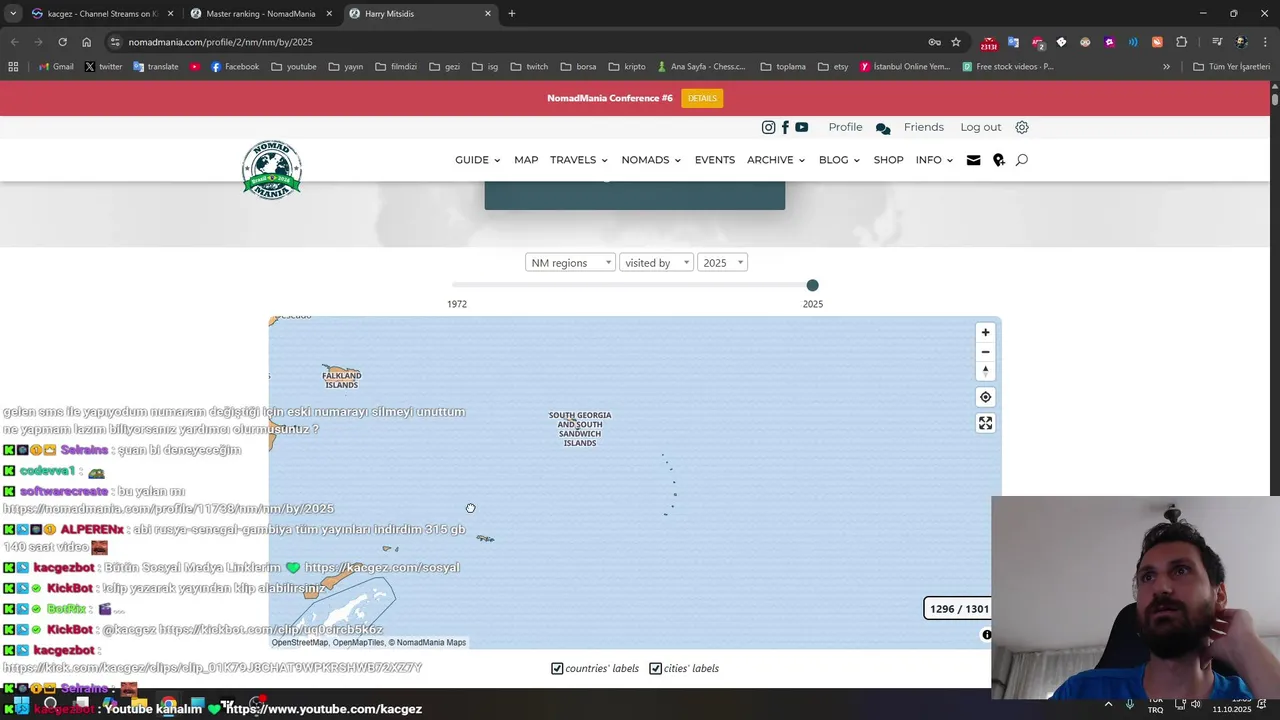Open NomadMania Instagram page icon
Viewport: 1280px width, 720px height.
[768, 127]
